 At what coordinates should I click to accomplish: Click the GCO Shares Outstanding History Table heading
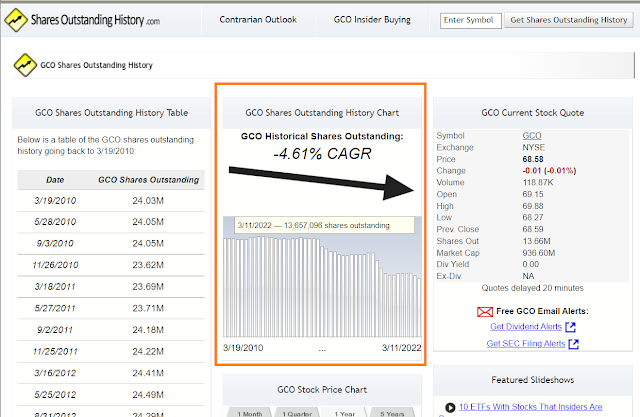coord(111,113)
